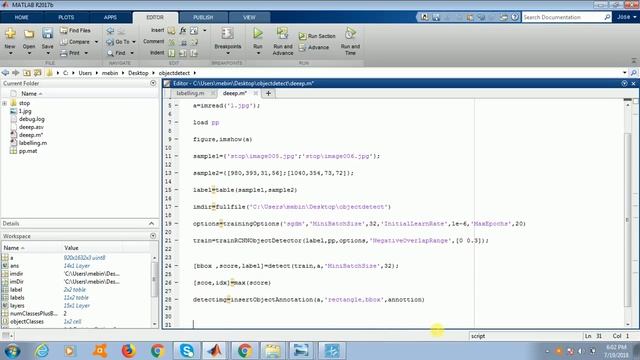Select debug.log in the file list
This screenshot has width=640, height=360.
tap(31, 119)
